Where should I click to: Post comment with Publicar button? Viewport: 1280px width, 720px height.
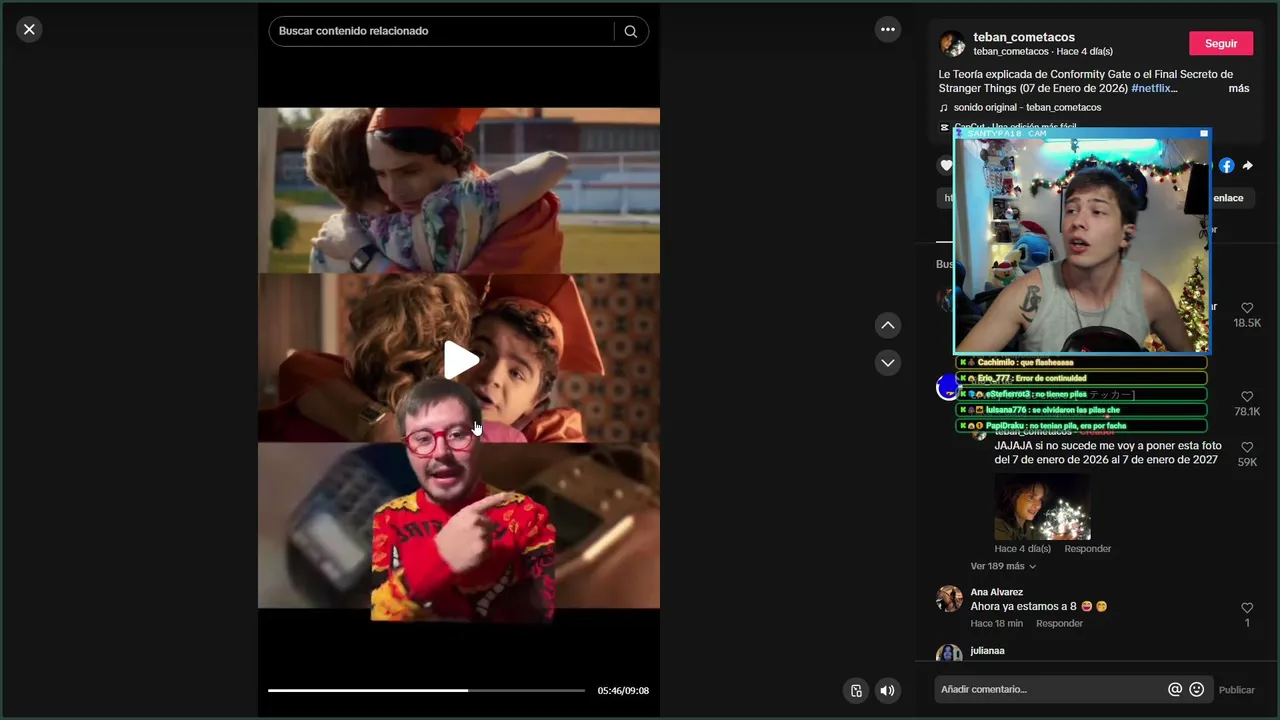[x=1237, y=690]
